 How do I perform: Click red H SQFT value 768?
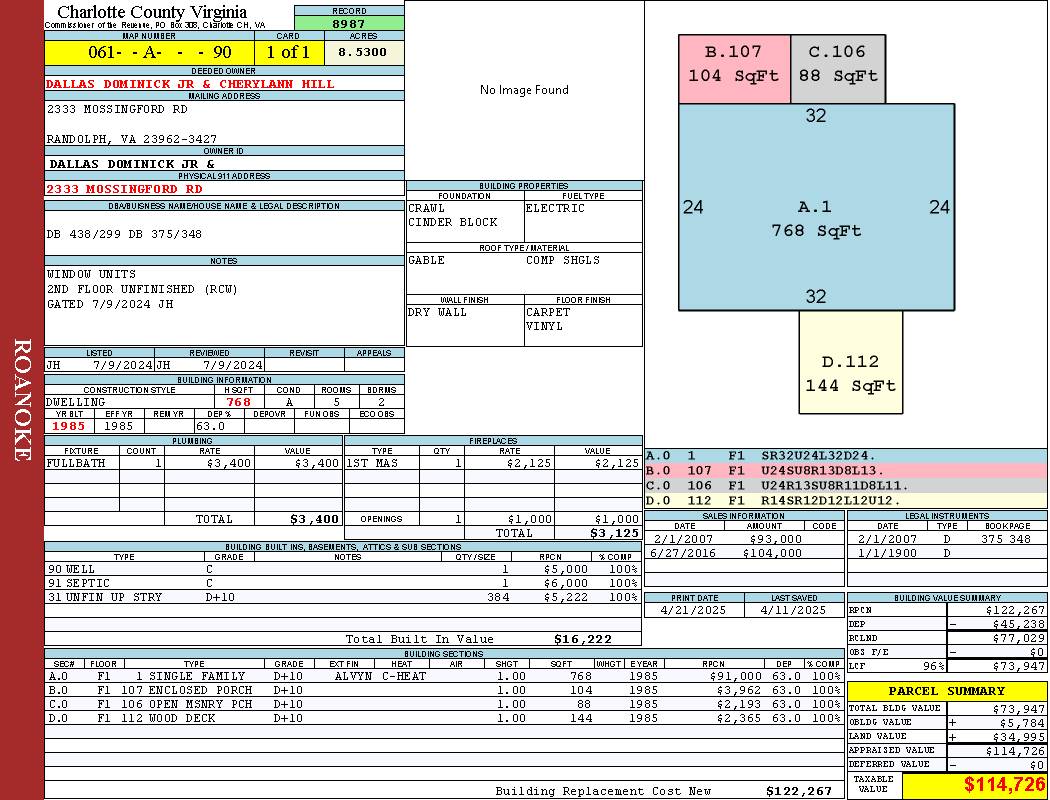pos(238,402)
